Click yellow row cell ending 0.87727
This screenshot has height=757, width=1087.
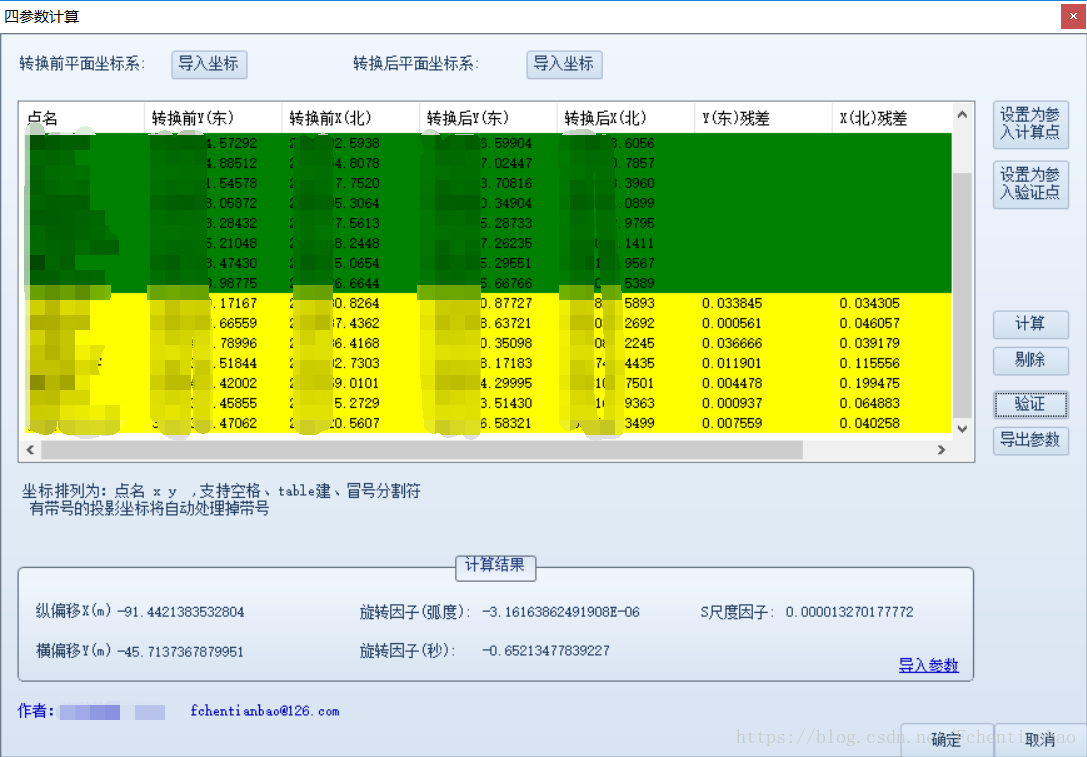click(507, 304)
